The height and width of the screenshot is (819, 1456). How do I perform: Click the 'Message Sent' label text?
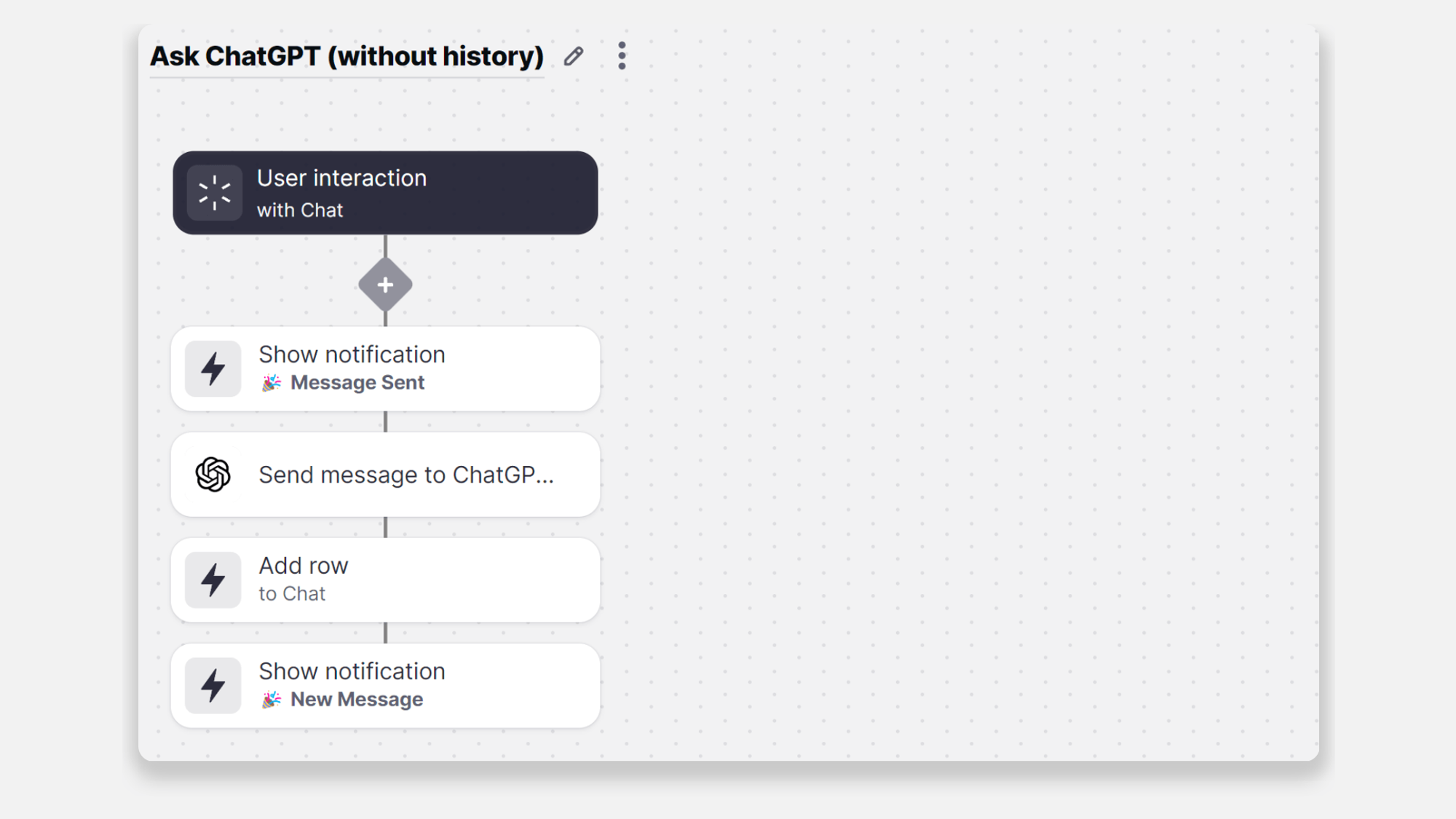coord(357,383)
